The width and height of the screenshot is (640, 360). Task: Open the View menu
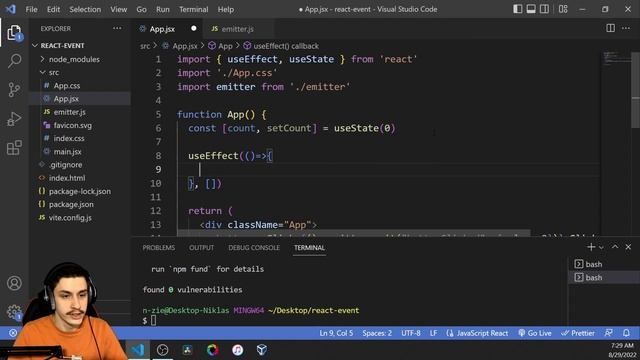[x=118, y=9]
